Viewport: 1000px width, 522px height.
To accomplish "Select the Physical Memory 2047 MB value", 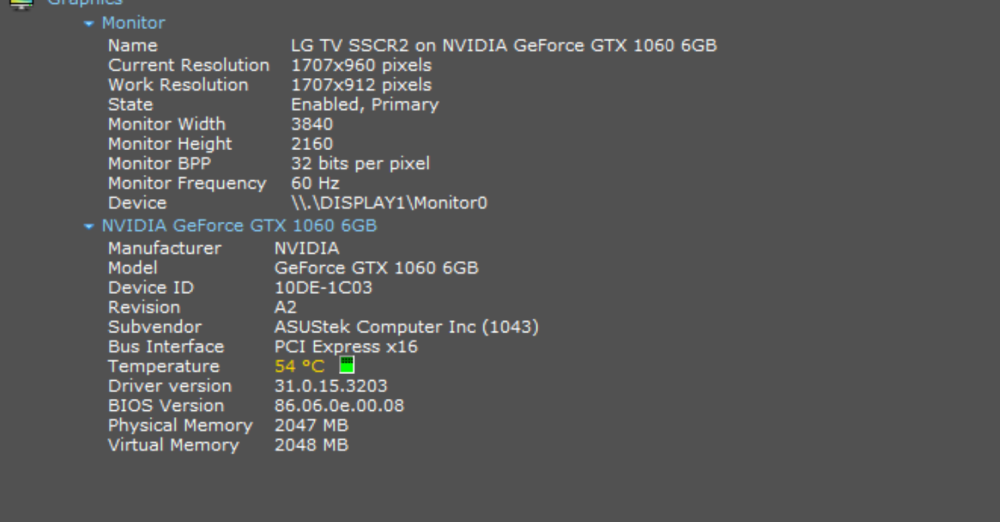I will point(311,426).
